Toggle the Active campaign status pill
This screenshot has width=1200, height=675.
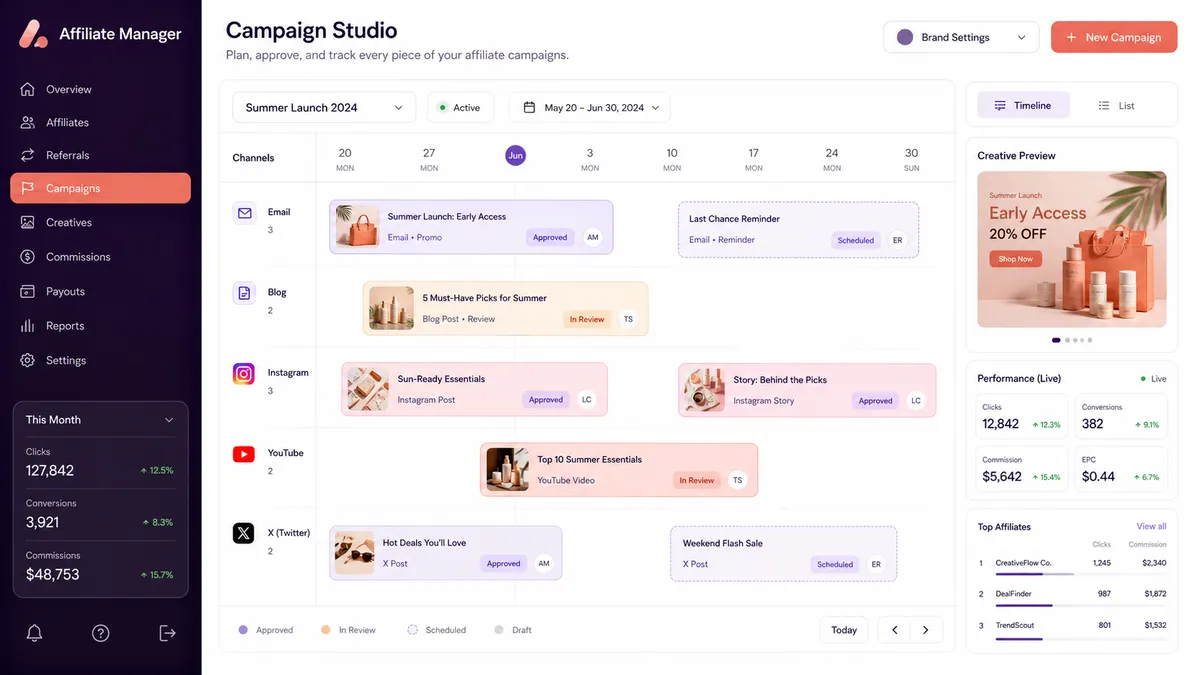[460, 107]
